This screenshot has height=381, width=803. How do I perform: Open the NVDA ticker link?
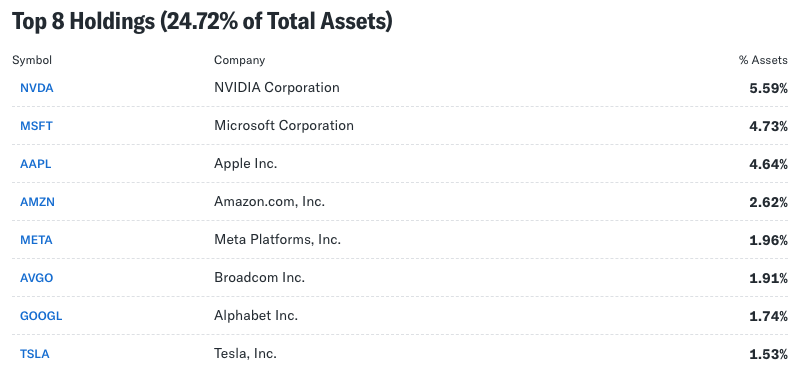(37, 88)
